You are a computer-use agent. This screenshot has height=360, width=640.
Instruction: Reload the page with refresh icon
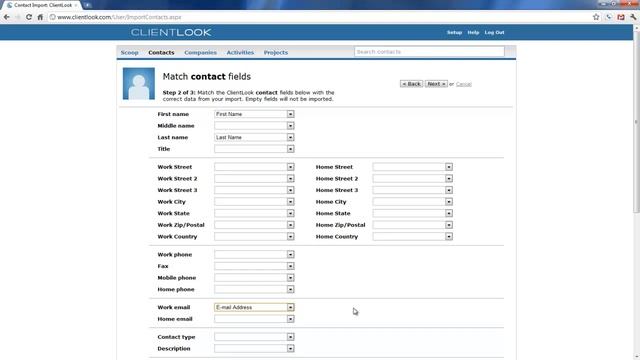click(29, 17)
